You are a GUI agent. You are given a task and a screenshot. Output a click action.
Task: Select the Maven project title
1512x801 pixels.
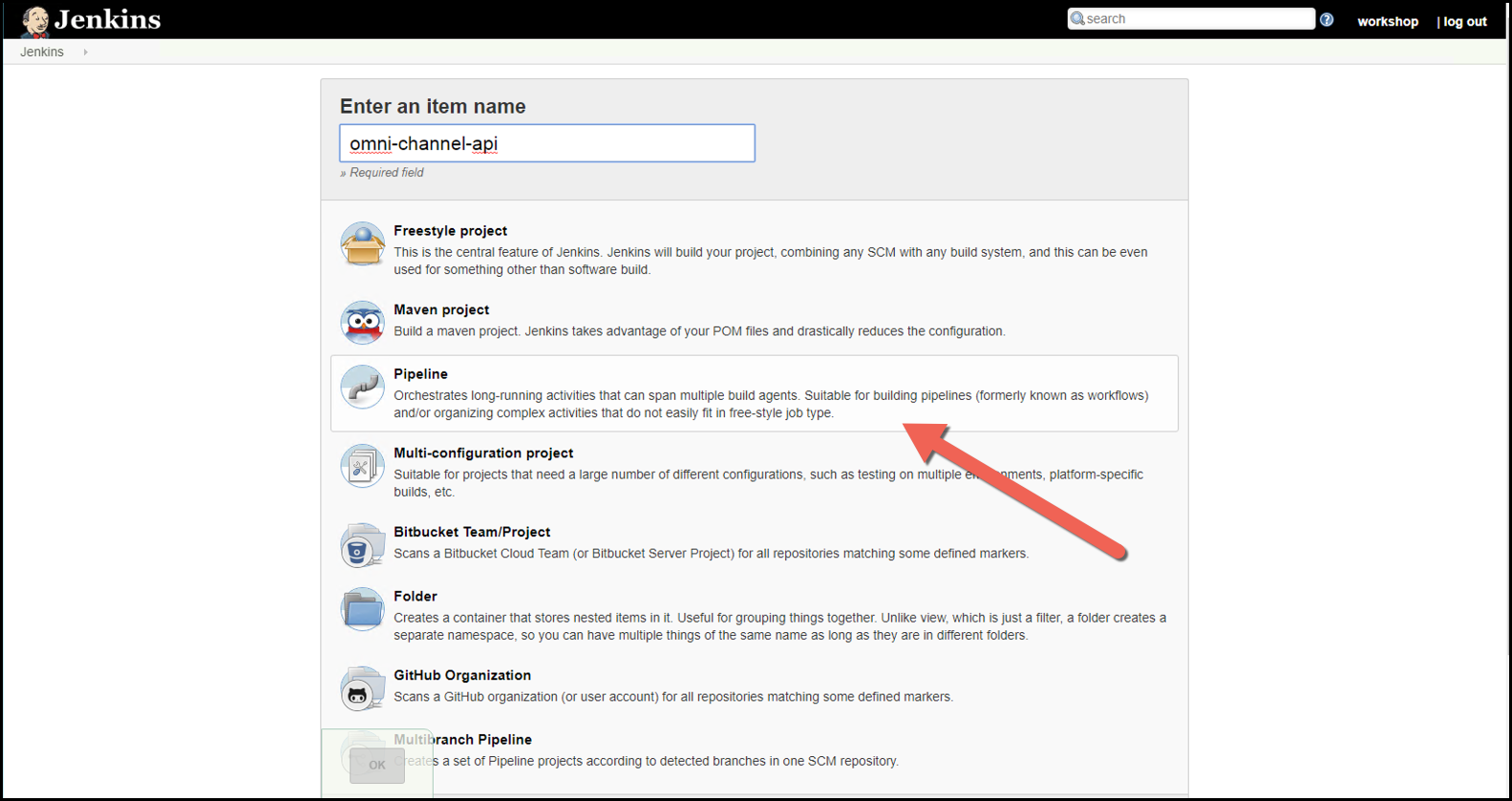click(x=441, y=310)
